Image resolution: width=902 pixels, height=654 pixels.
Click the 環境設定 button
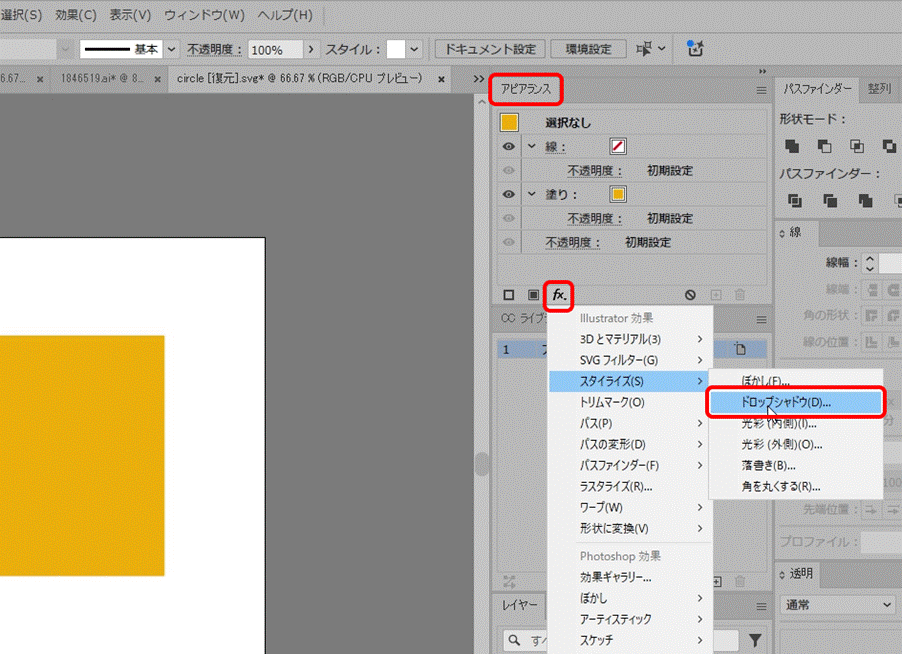pyautogui.click(x=588, y=47)
